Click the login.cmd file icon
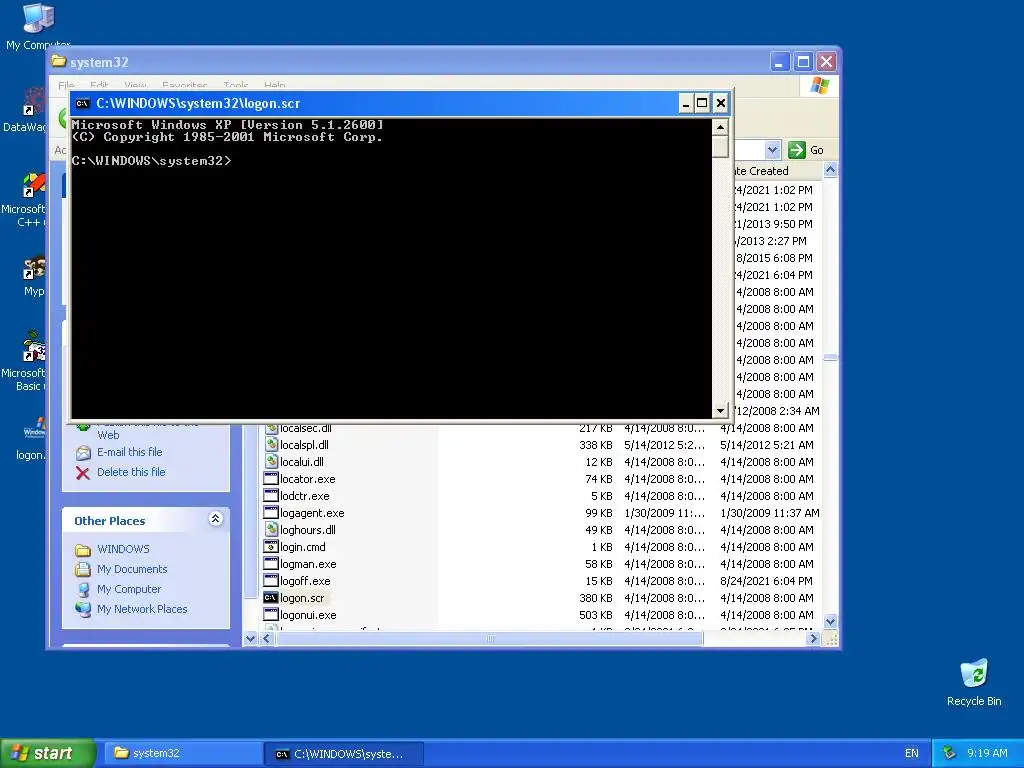Viewport: 1024px width, 768px height. 271,547
